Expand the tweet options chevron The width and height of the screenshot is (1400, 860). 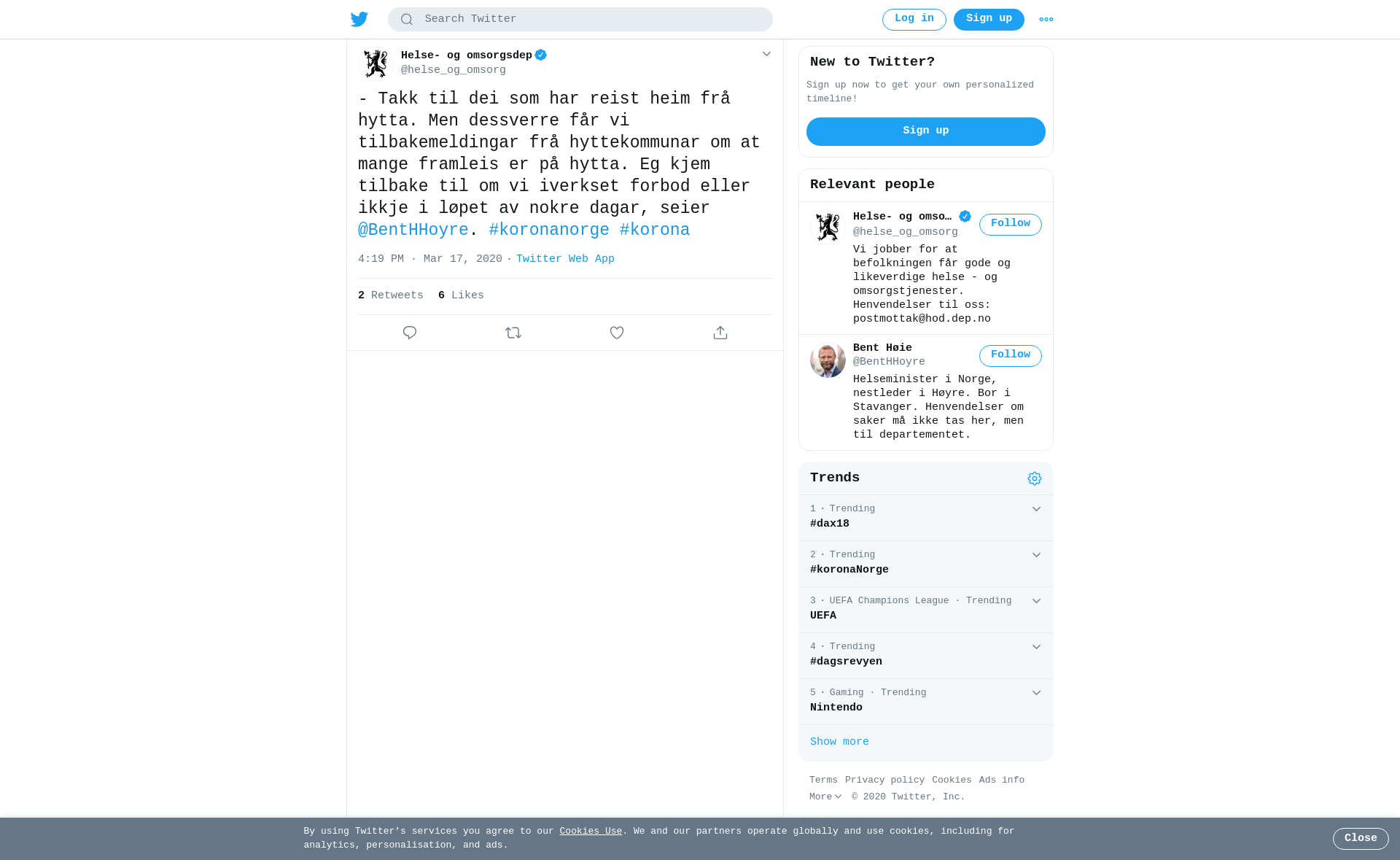click(766, 54)
